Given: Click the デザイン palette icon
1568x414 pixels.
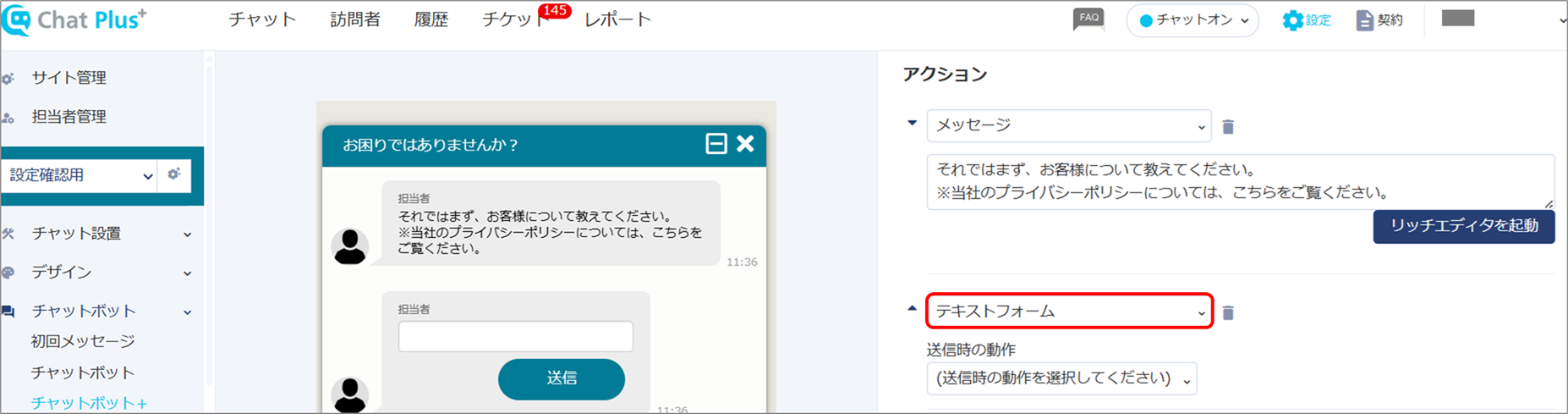Looking at the screenshot, I should point(8,273).
